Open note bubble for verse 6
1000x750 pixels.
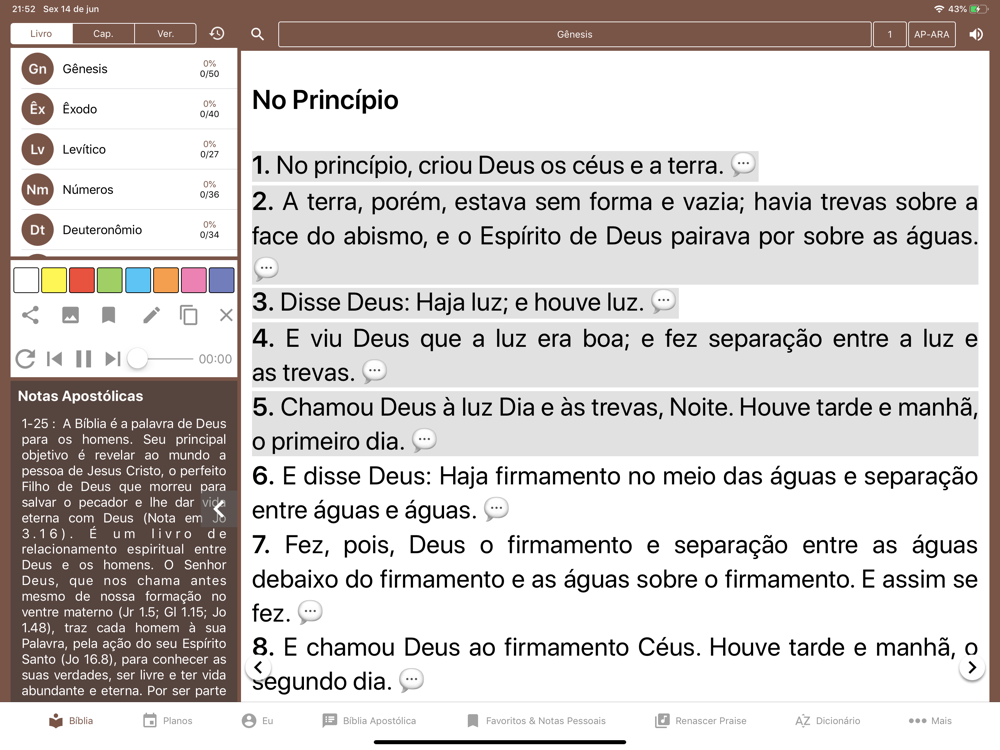496,509
